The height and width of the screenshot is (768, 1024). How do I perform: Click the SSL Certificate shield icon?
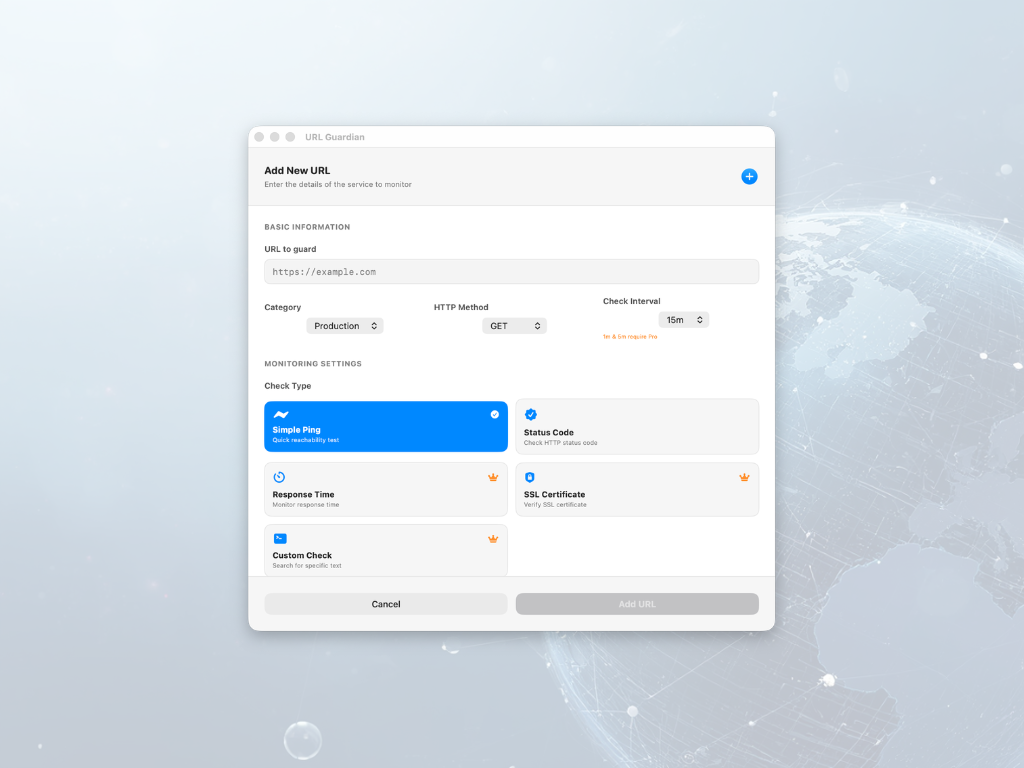530,477
